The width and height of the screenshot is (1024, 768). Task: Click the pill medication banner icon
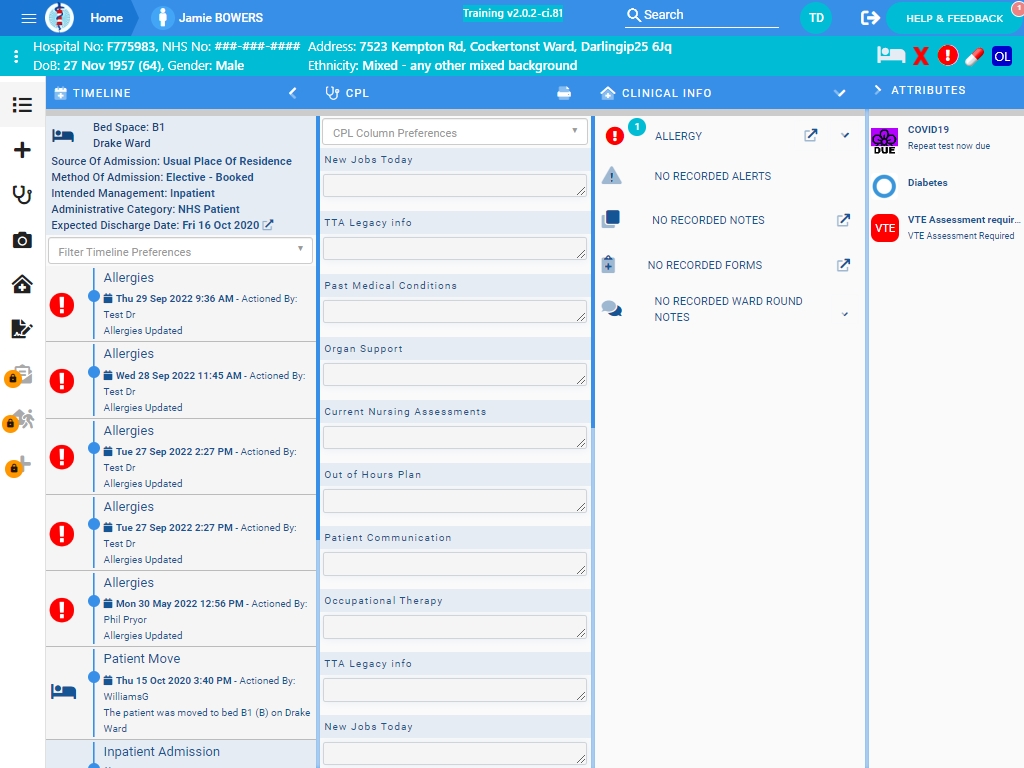tap(974, 56)
